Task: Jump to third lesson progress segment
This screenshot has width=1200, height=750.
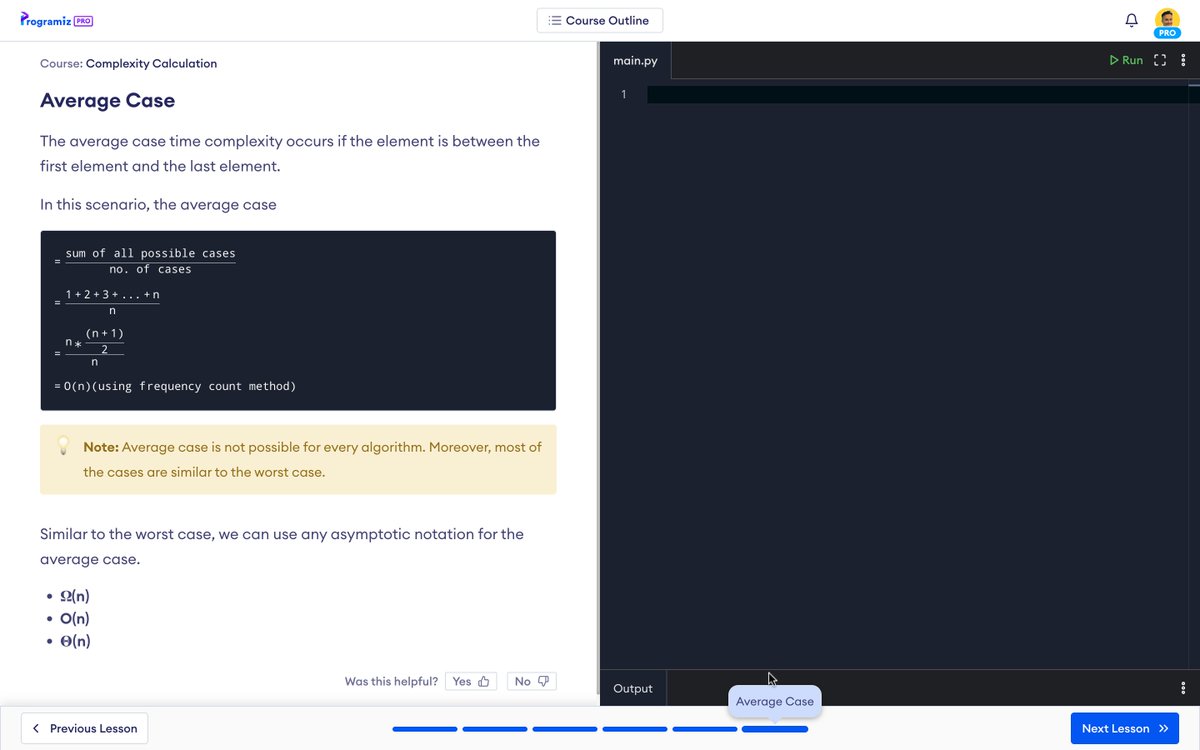Action: point(565,729)
